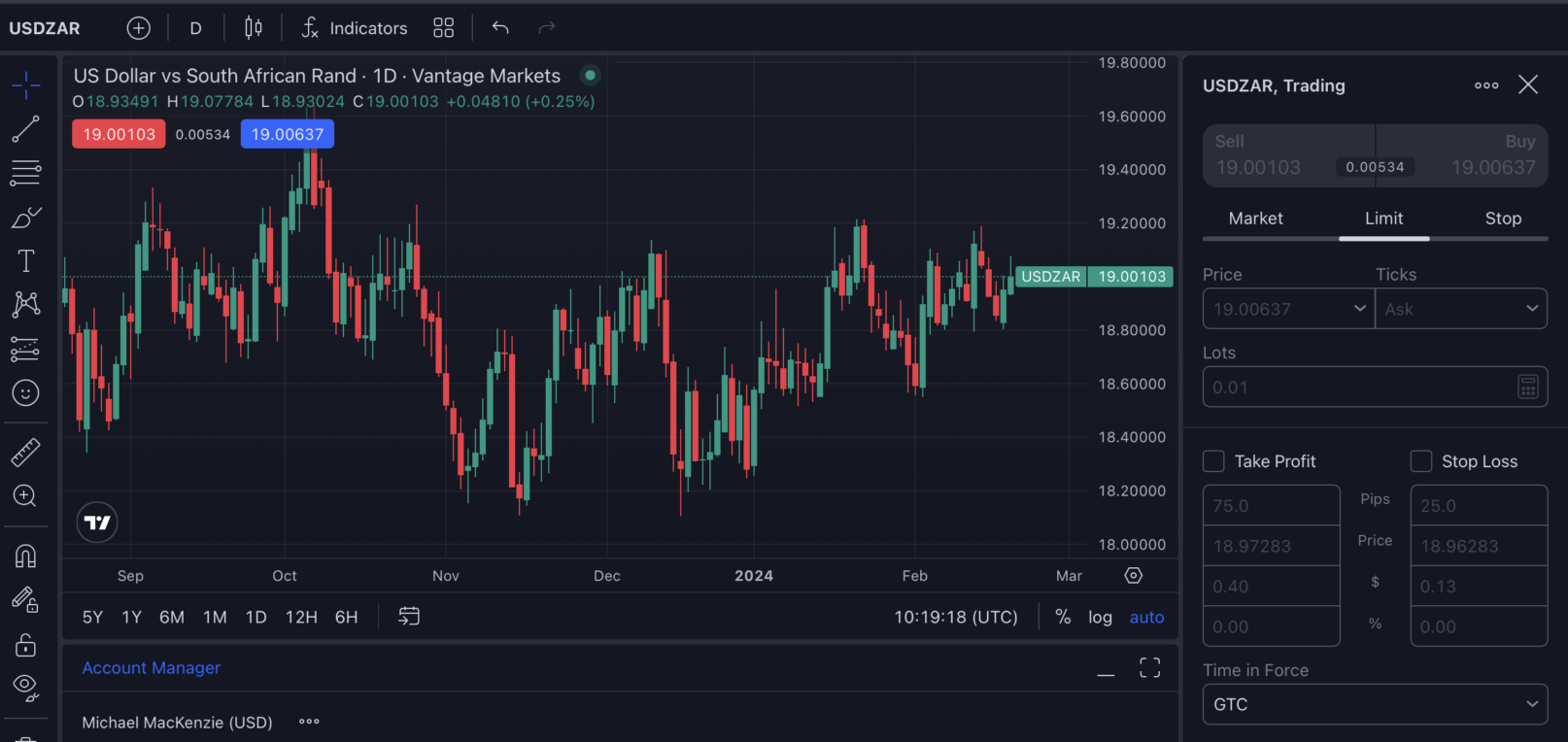Maximize the Account Manager panel
The image size is (1568, 742).
click(x=1150, y=667)
